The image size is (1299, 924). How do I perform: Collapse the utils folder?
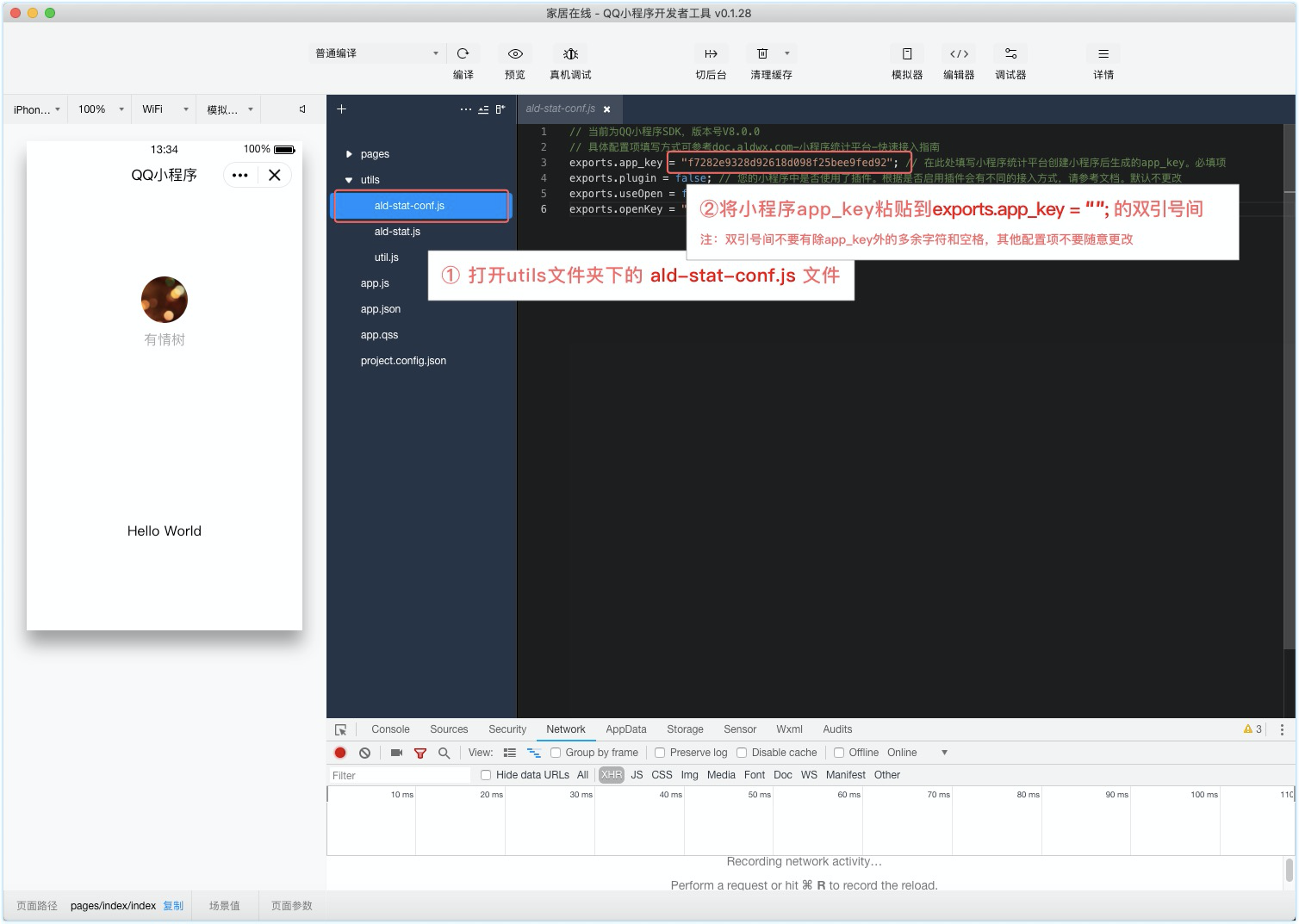click(x=349, y=180)
